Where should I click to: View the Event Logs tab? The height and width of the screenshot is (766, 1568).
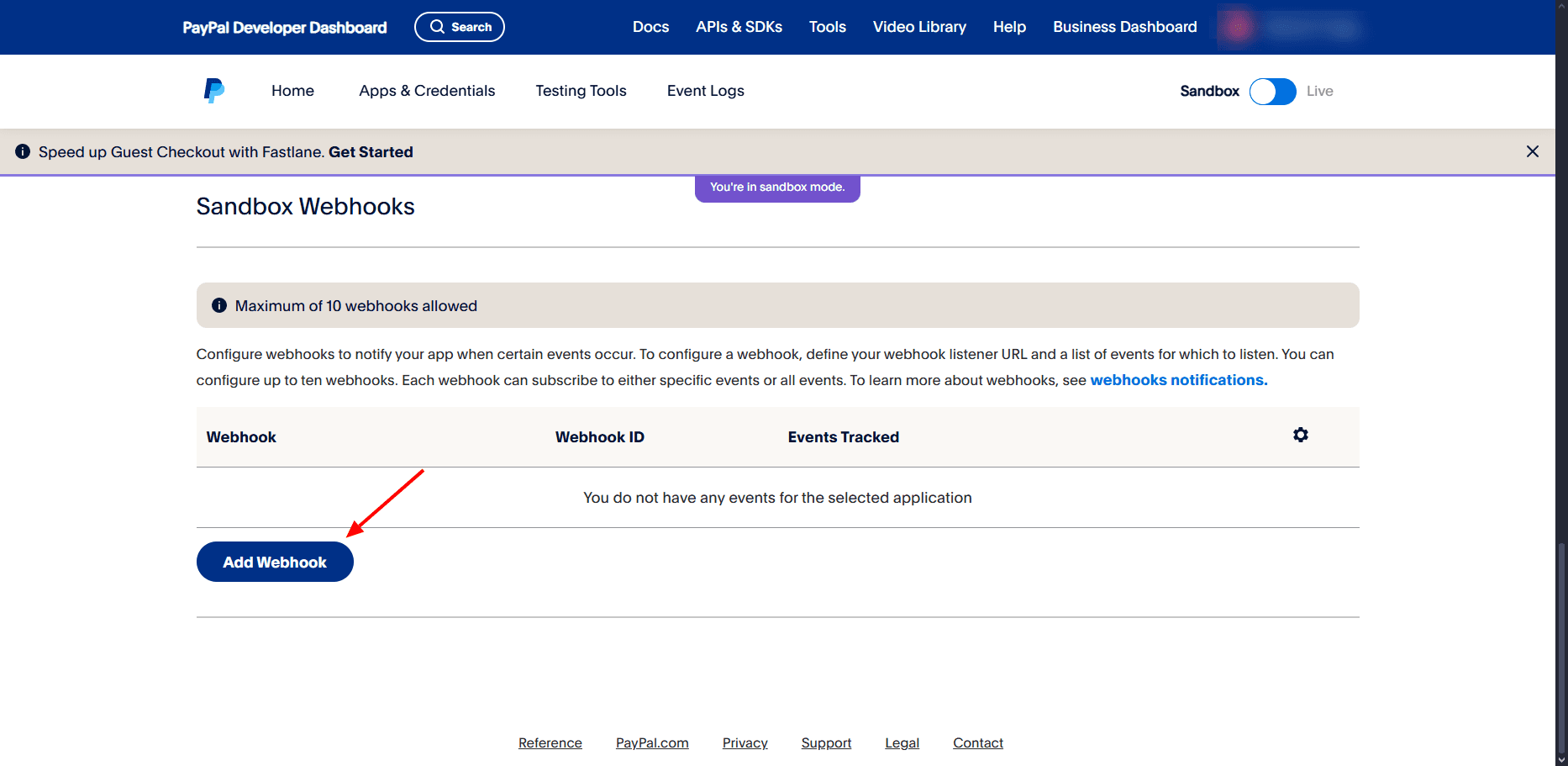(x=705, y=90)
